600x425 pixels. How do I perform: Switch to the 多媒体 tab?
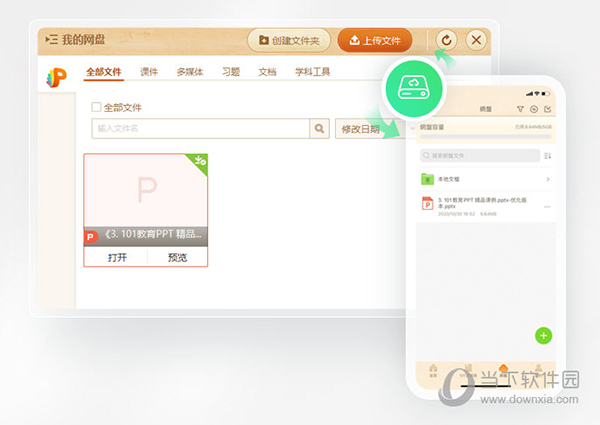[x=190, y=72]
